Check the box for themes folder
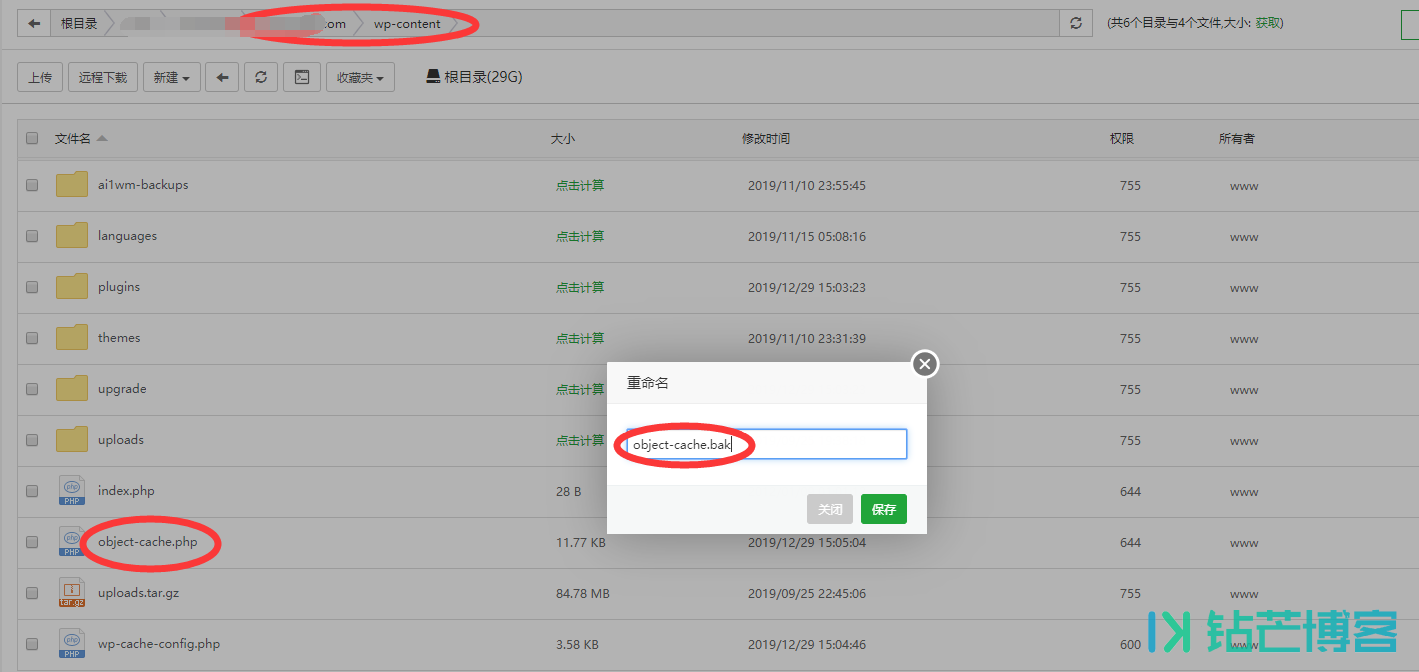Viewport: 1419px width, 672px height. pyautogui.click(x=32, y=338)
